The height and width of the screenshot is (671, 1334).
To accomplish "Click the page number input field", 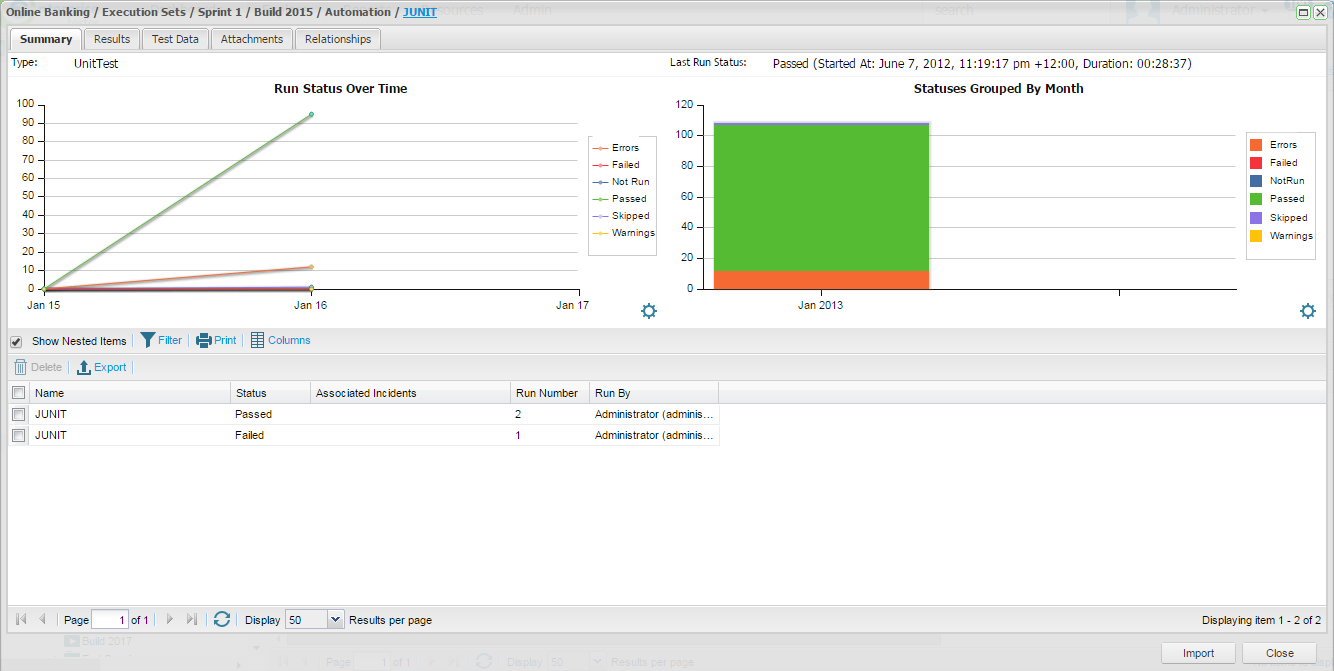I will coord(109,620).
